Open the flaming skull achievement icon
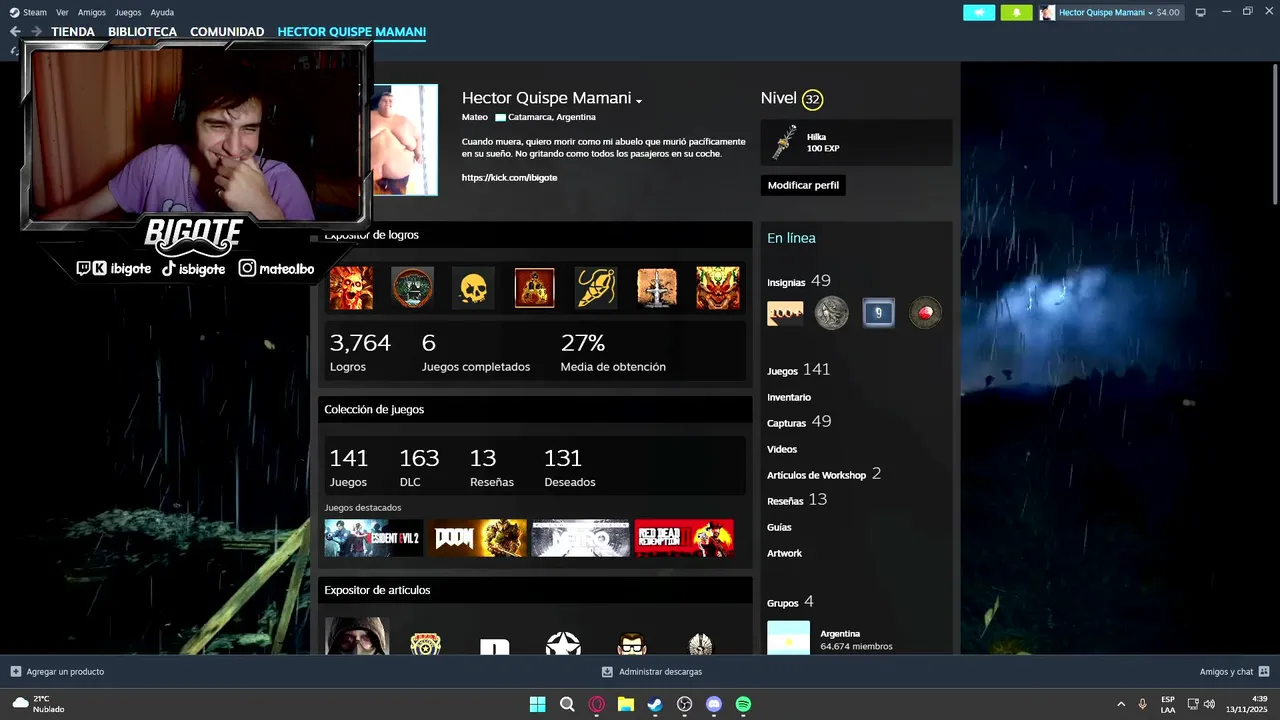Viewport: 1280px width, 720px height. [x=351, y=288]
